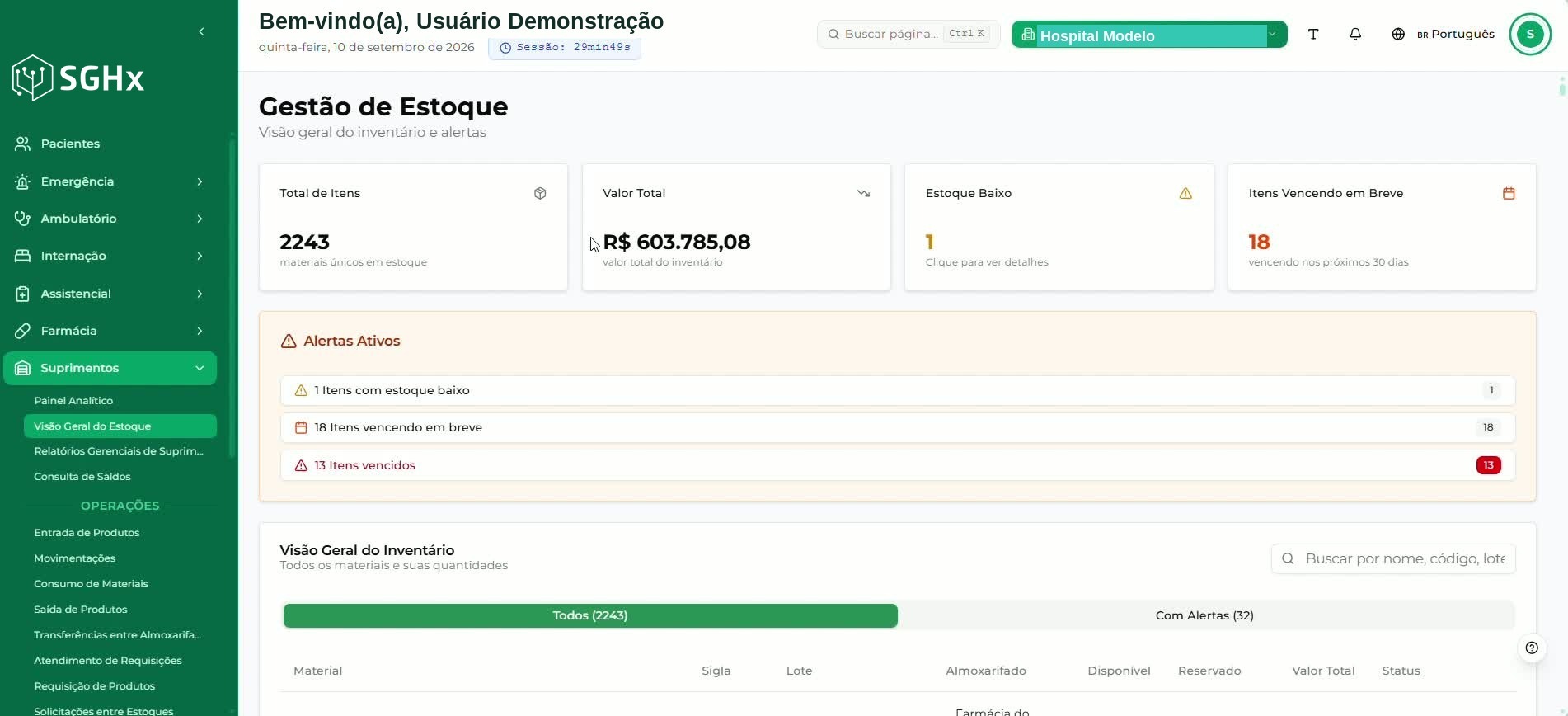Click the Suprimentos warehouse icon
Viewport: 1568px width, 716px height.
[23, 368]
